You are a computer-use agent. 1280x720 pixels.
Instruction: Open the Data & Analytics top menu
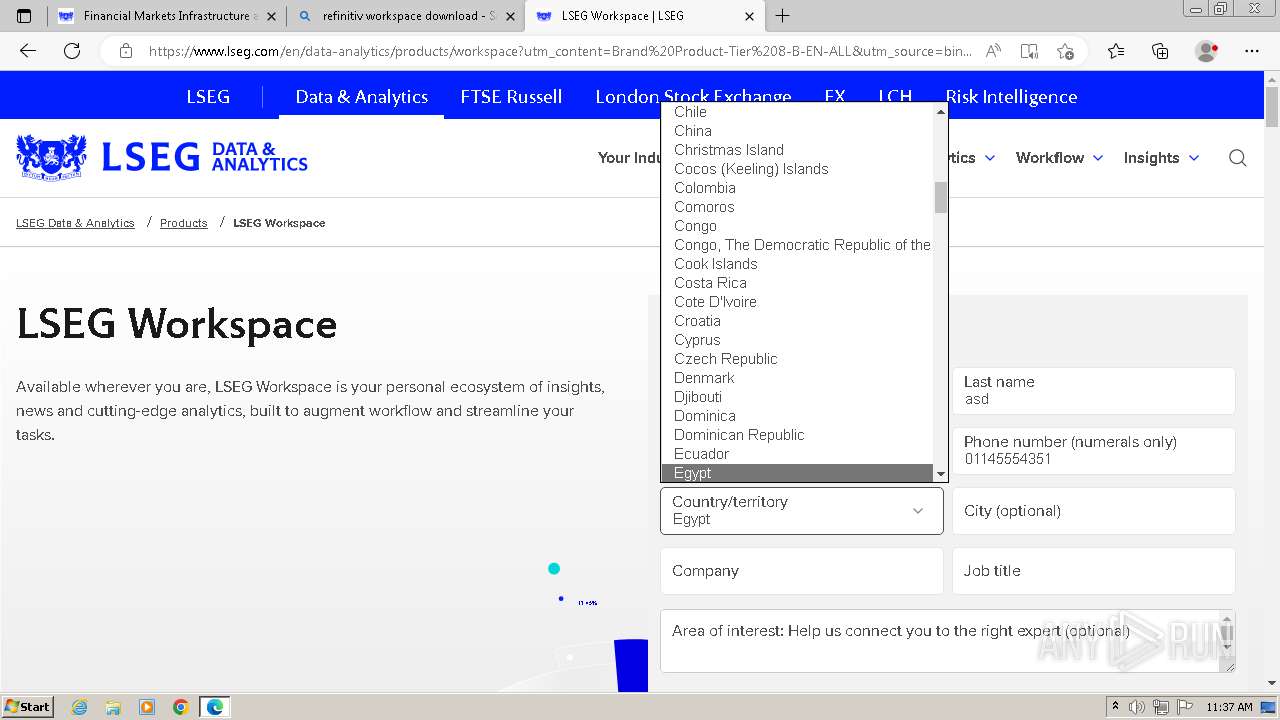point(362,97)
